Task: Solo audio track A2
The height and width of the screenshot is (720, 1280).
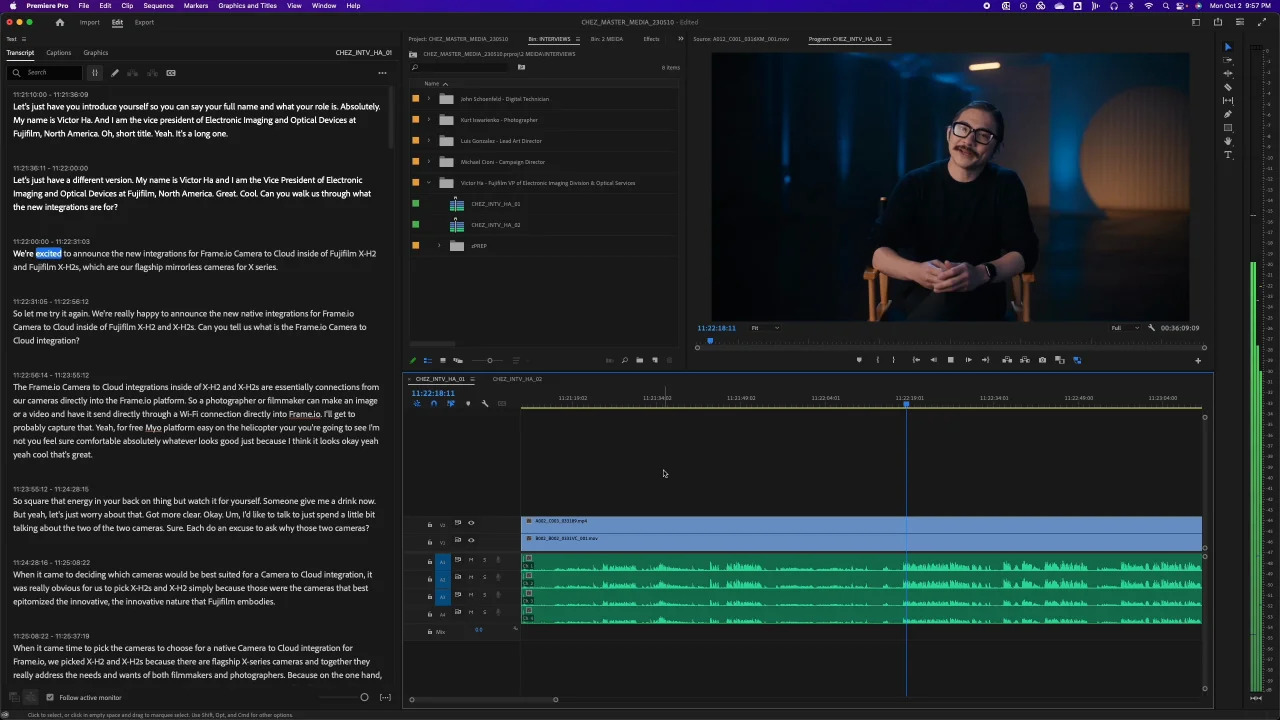Action: click(484, 577)
